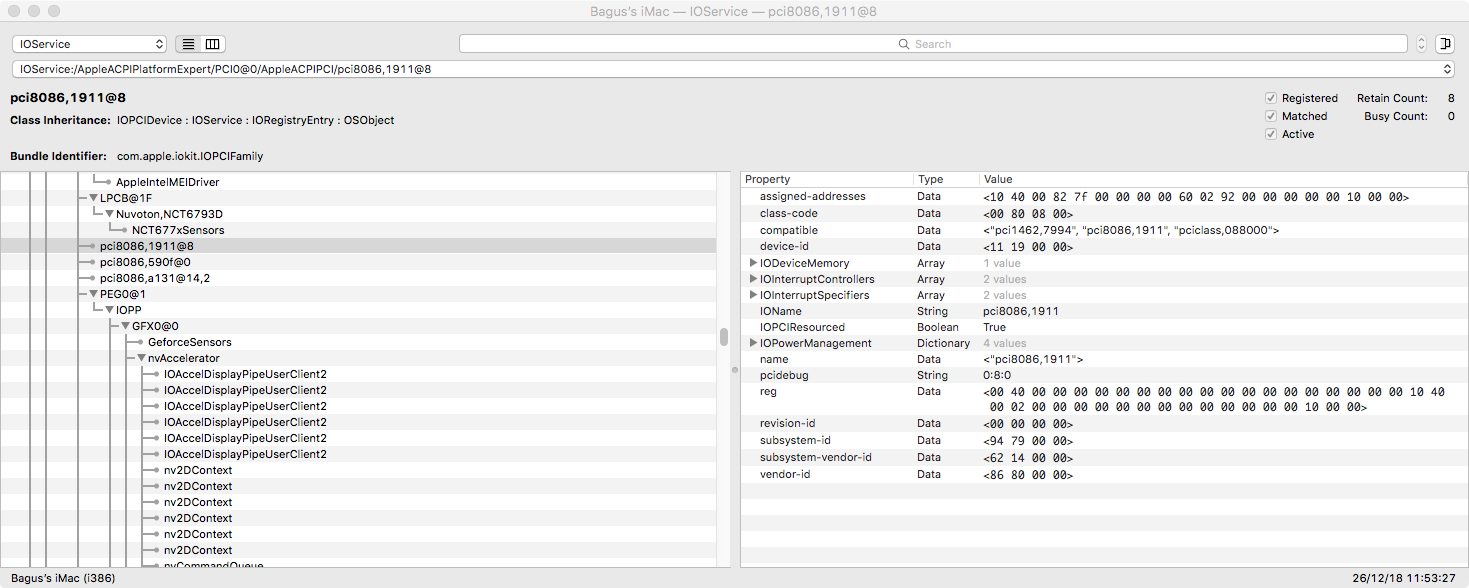Expand the IOPowerManagement dictionary

click(753, 343)
